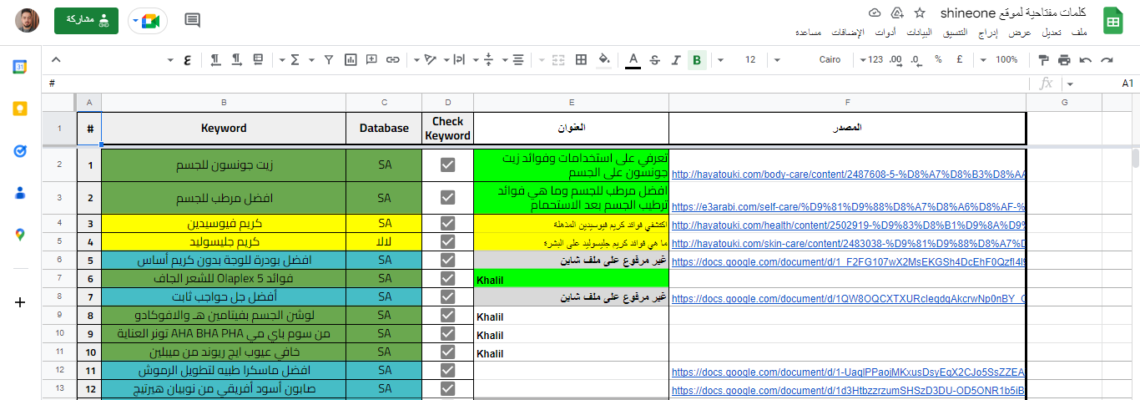Open text color picker

point(633,60)
